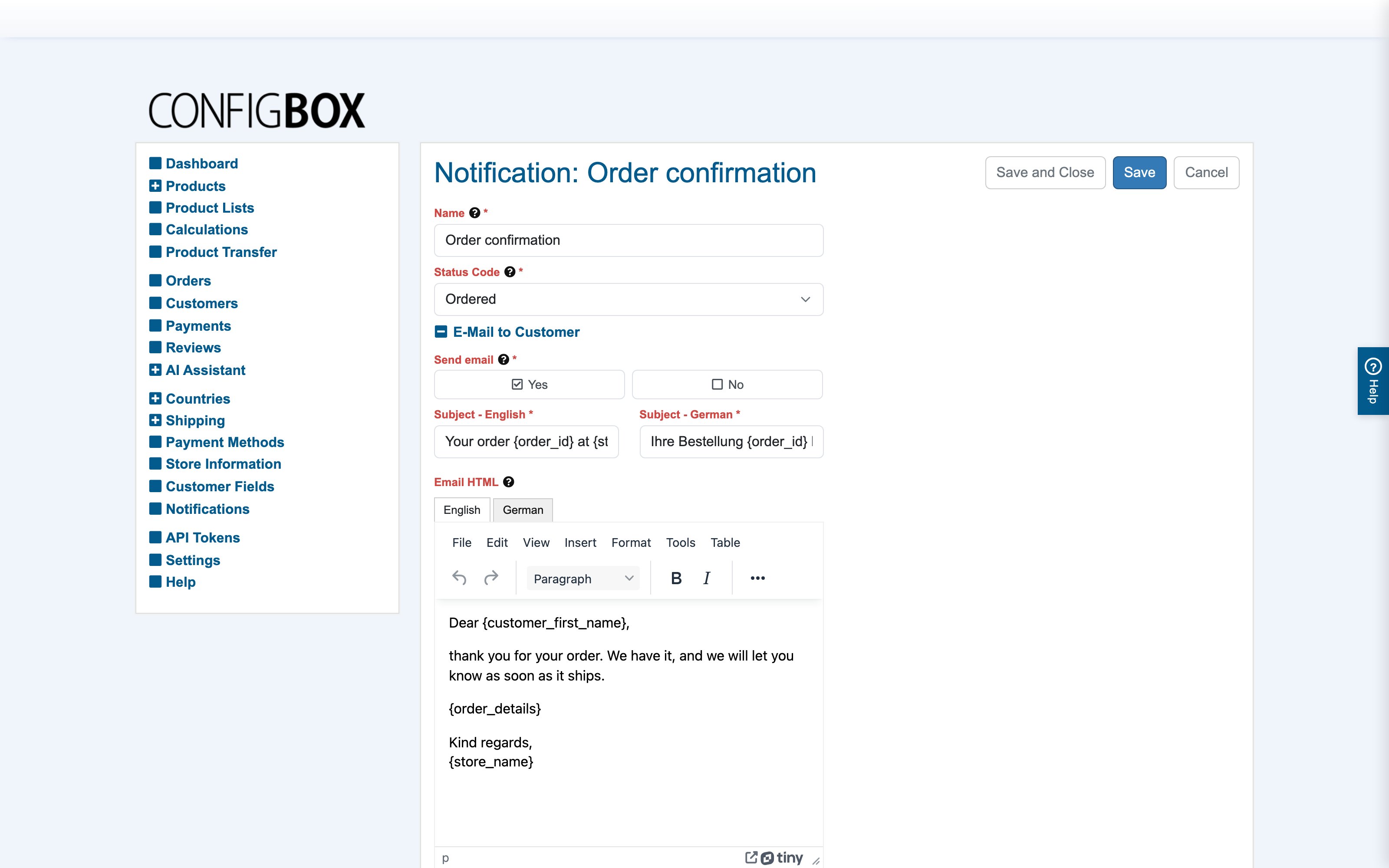
Task: Open Payment Methods in the sidebar
Action: tap(224, 442)
